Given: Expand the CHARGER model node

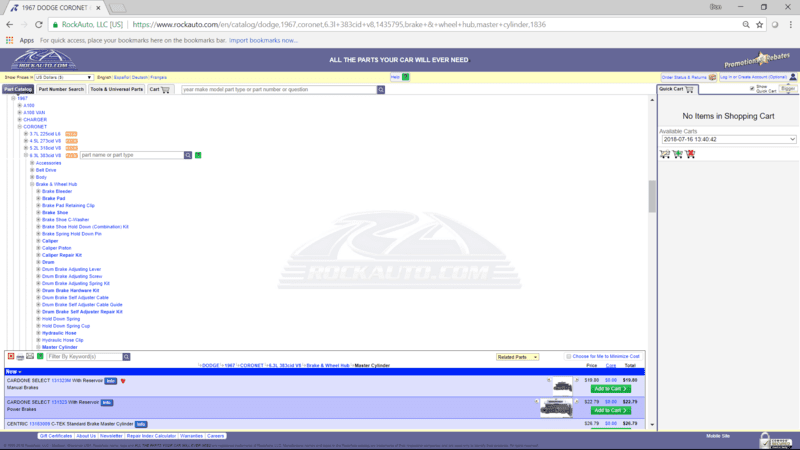Looking at the screenshot, I should tap(19, 120).
